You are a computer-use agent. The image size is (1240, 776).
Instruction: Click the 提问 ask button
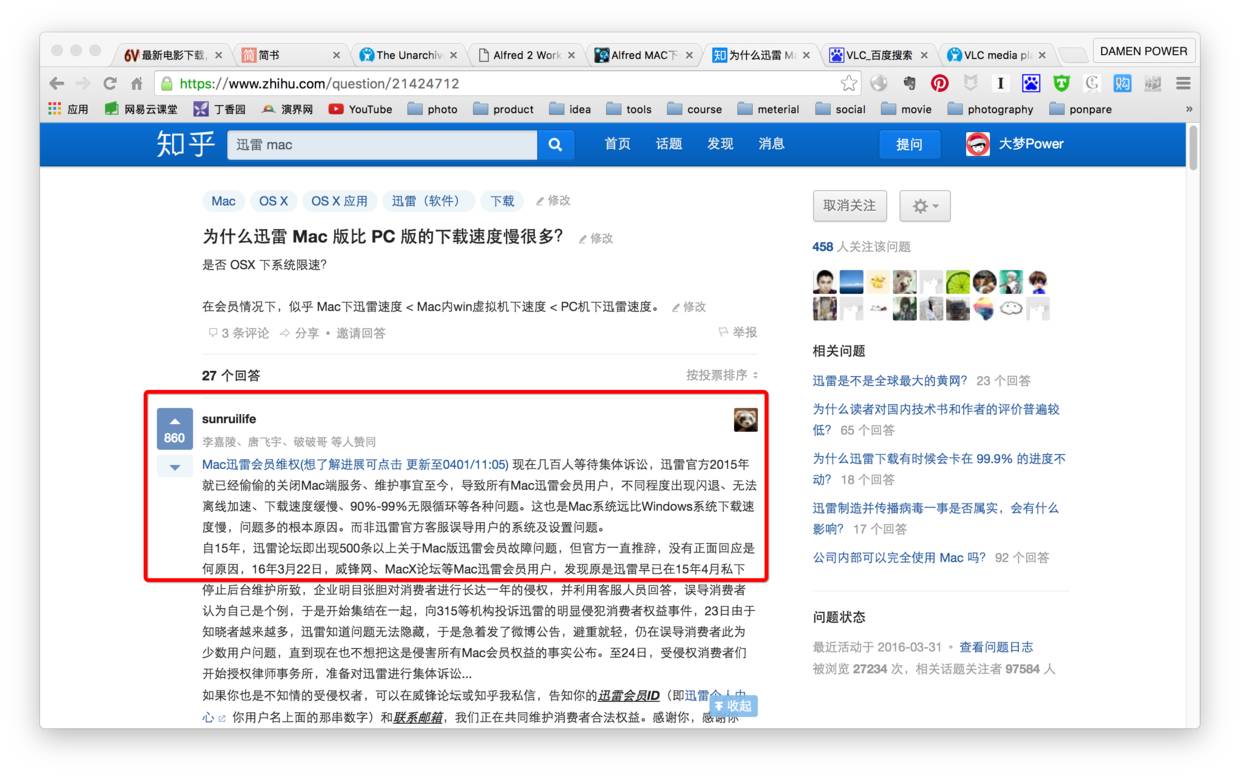coord(909,145)
